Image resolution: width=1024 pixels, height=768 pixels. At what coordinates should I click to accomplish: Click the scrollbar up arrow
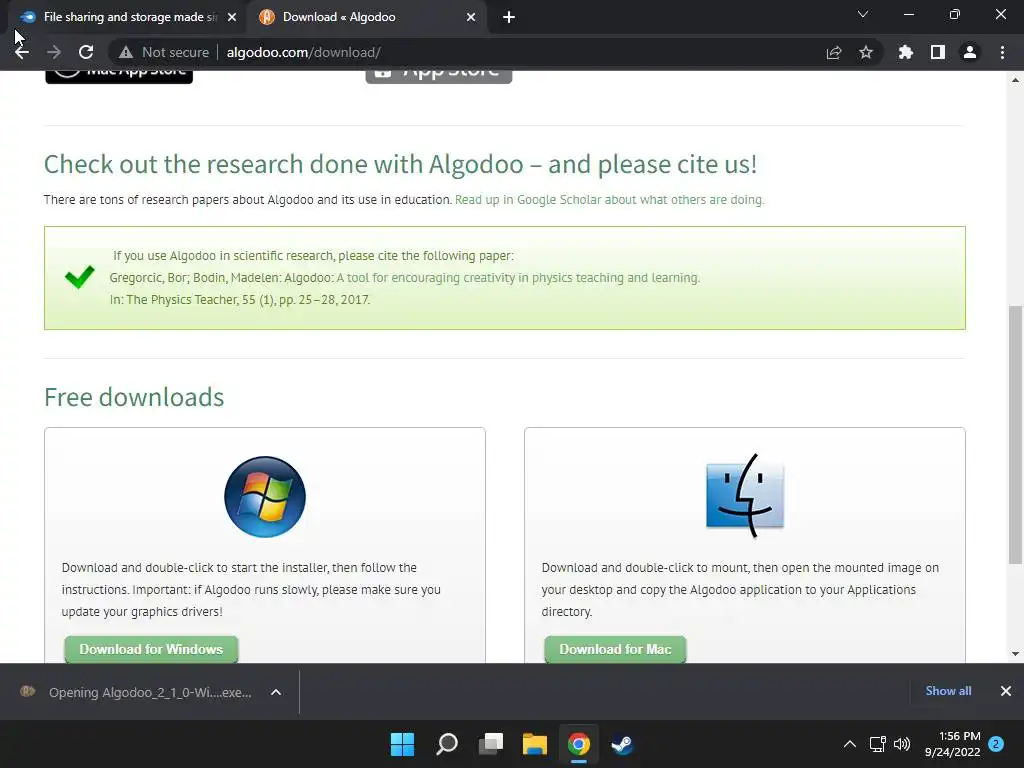pos(1015,80)
